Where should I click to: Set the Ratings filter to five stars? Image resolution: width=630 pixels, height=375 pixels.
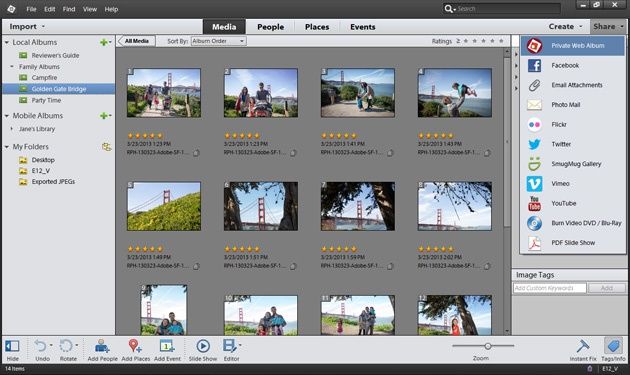point(501,41)
